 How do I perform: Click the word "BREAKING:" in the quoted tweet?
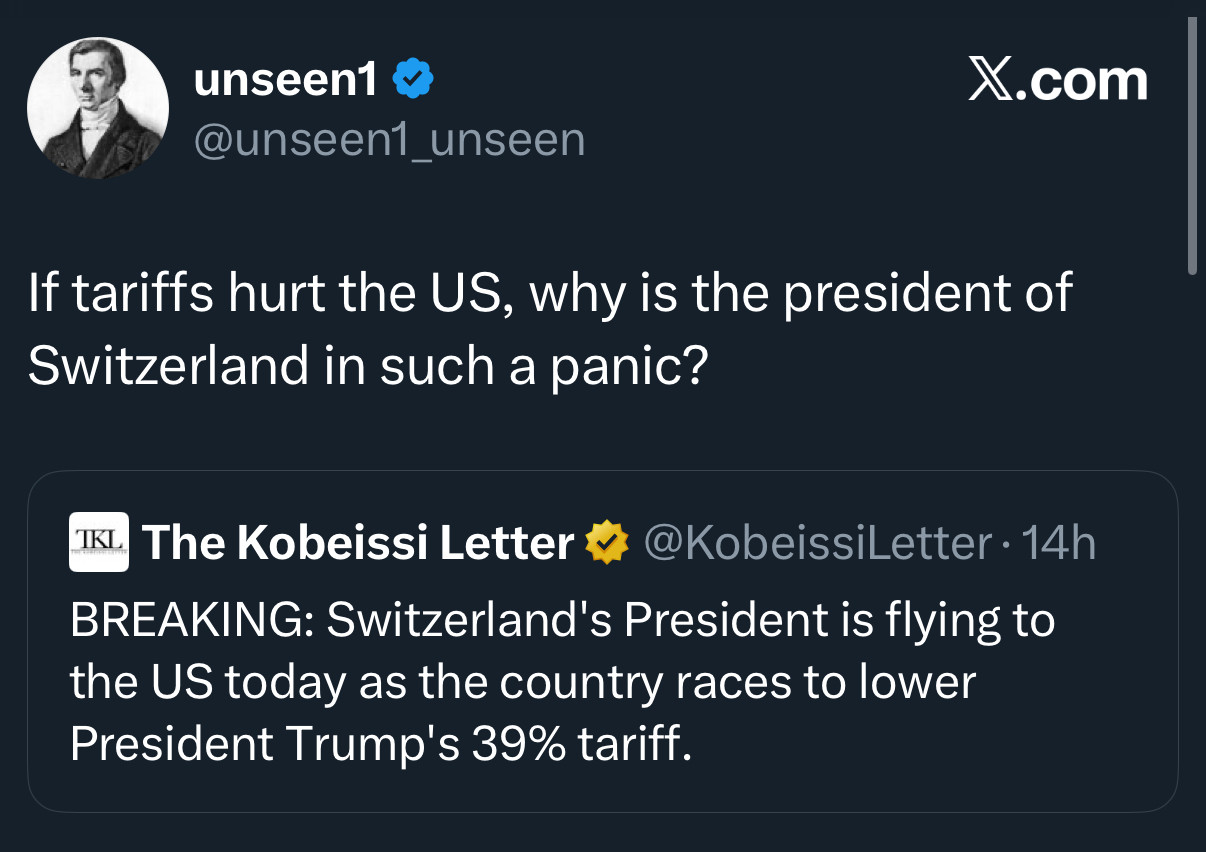[192, 620]
